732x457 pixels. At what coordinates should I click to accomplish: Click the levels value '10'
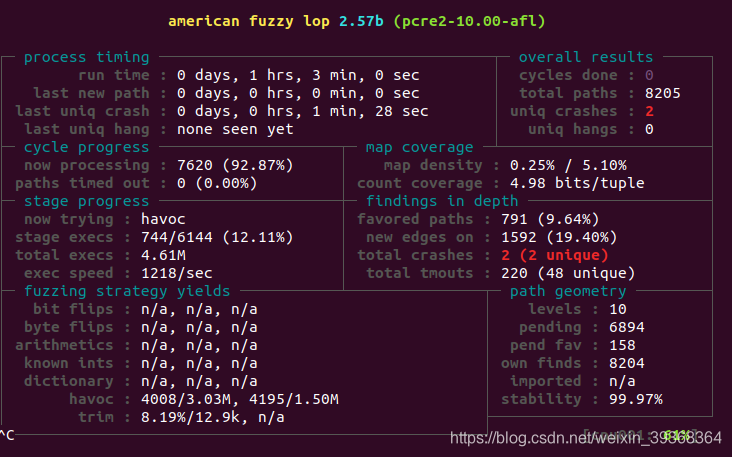[x=618, y=309]
